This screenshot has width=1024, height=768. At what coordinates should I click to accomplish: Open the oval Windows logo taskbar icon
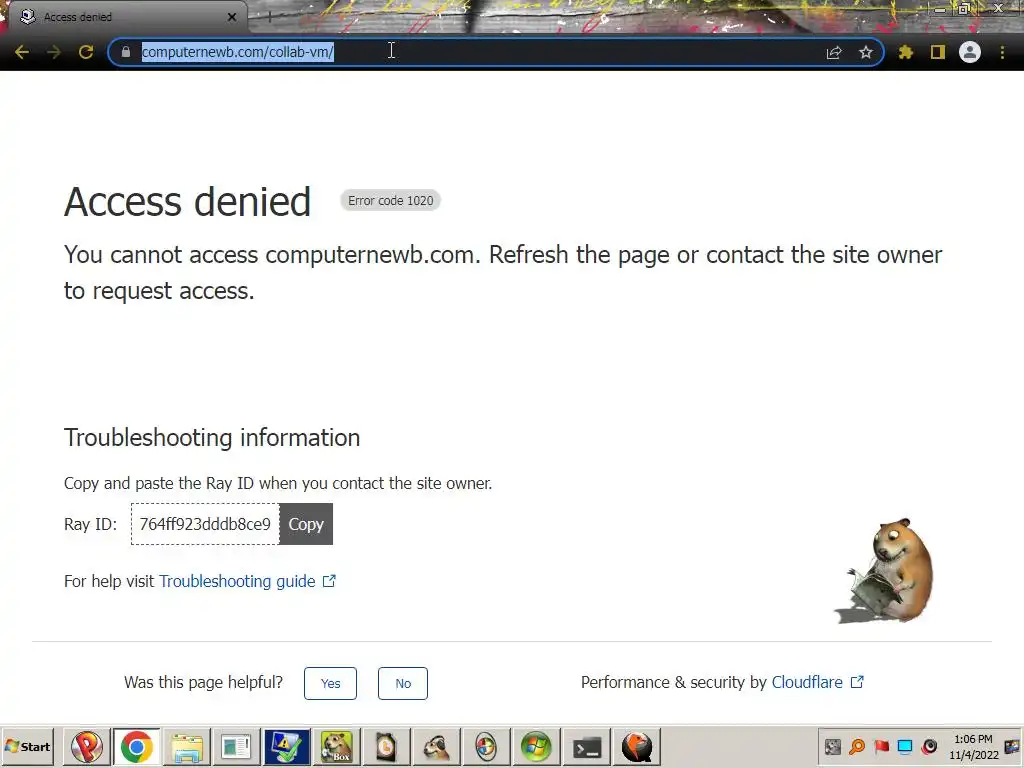[486, 746]
